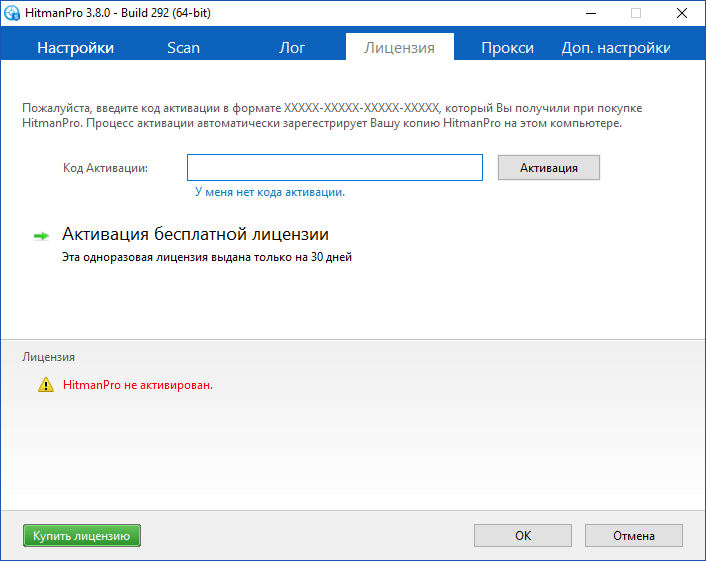Image resolution: width=706 pixels, height=561 pixels.
Task: Click the Лицензия section heading in lower panel
Action: 48,357
